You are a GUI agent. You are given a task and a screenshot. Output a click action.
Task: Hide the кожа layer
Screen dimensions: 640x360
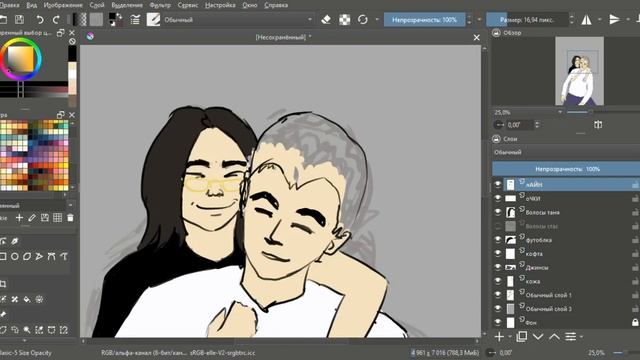[498, 281]
